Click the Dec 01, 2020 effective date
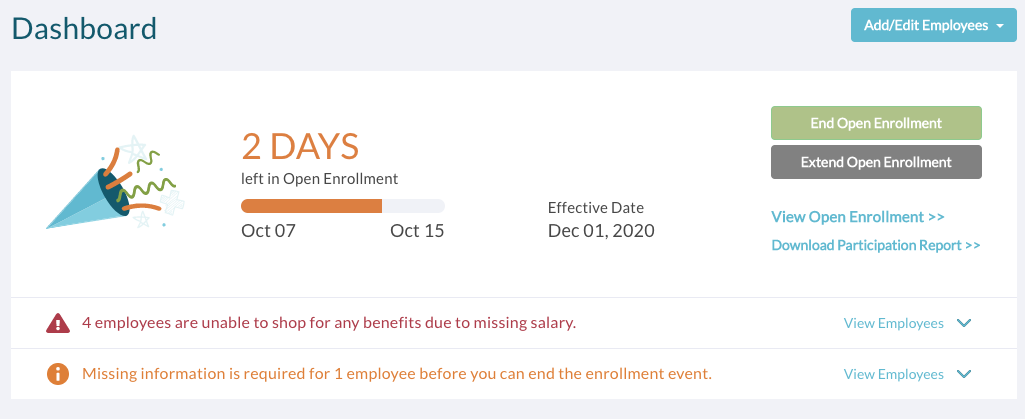1025x419 pixels. pyautogui.click(x=601, y=231)
